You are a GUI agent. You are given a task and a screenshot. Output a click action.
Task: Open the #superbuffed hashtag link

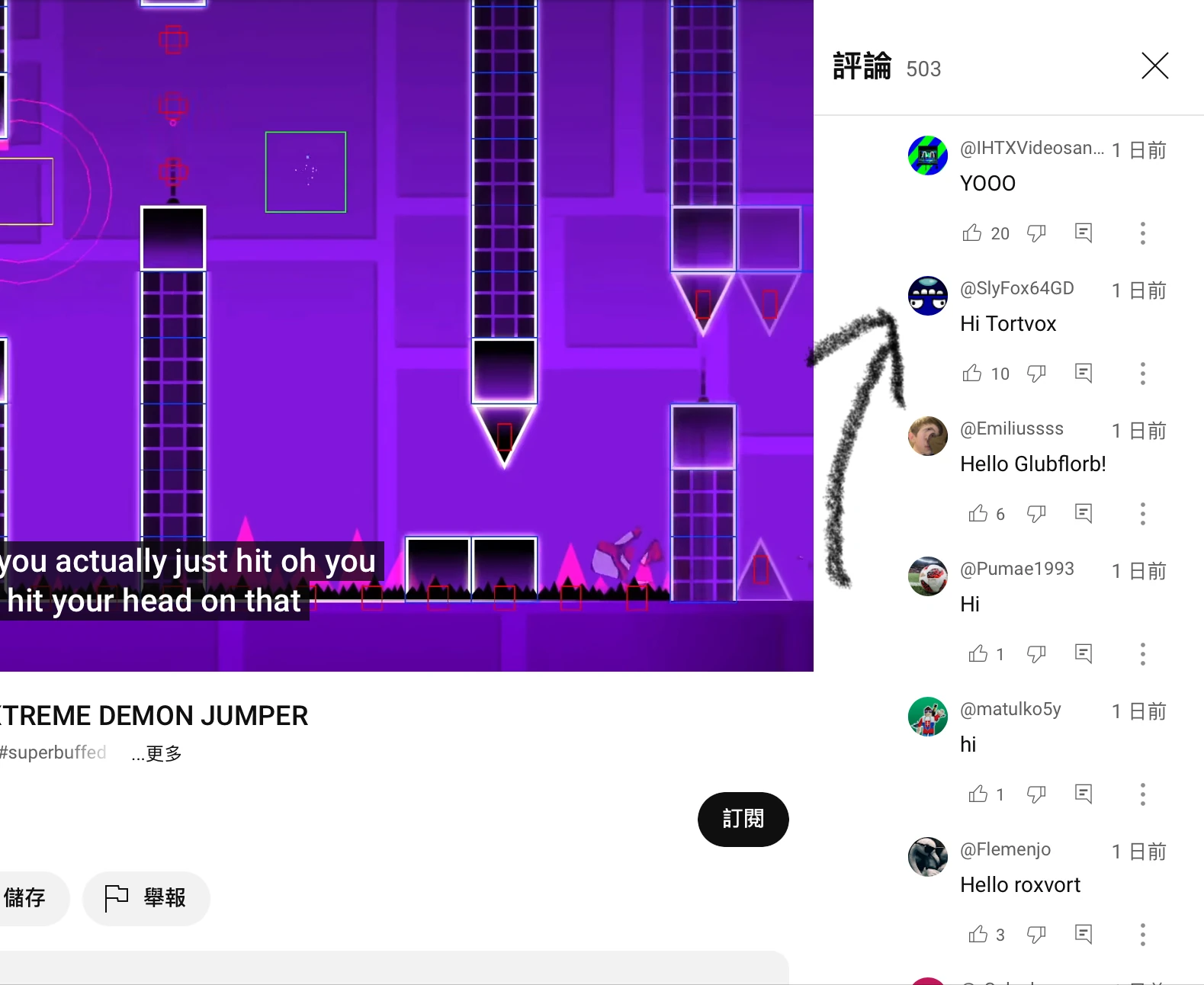[53, 752]
